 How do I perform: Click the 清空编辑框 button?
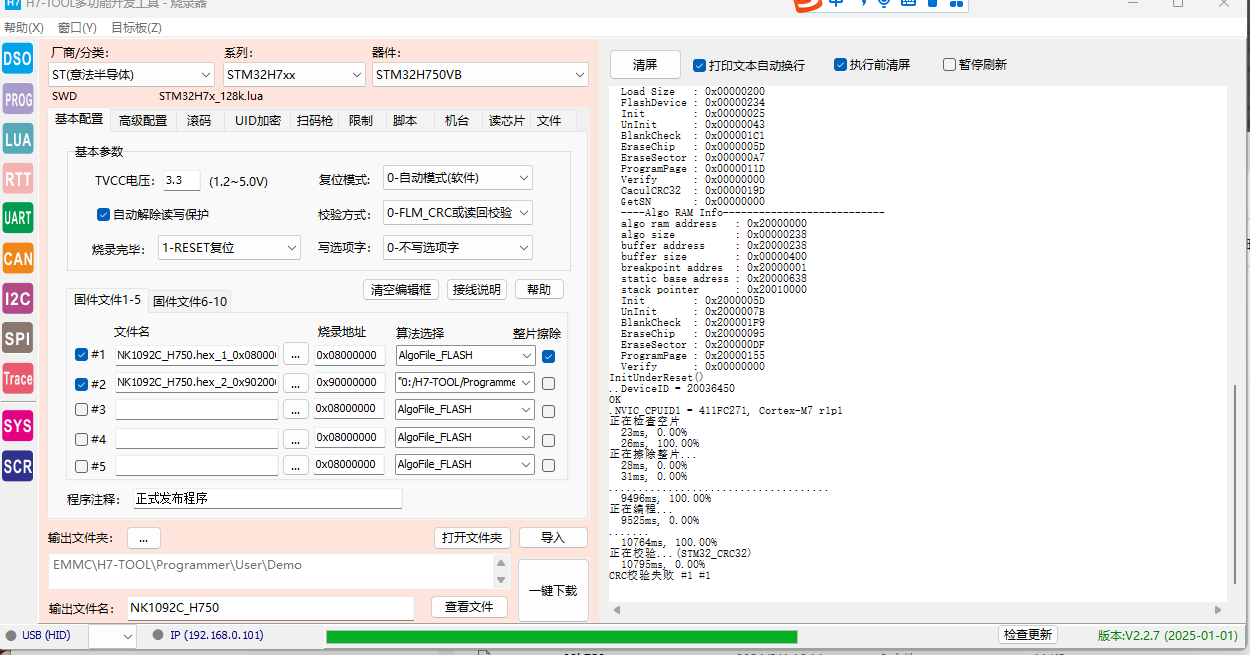click(x=401, y=290)
